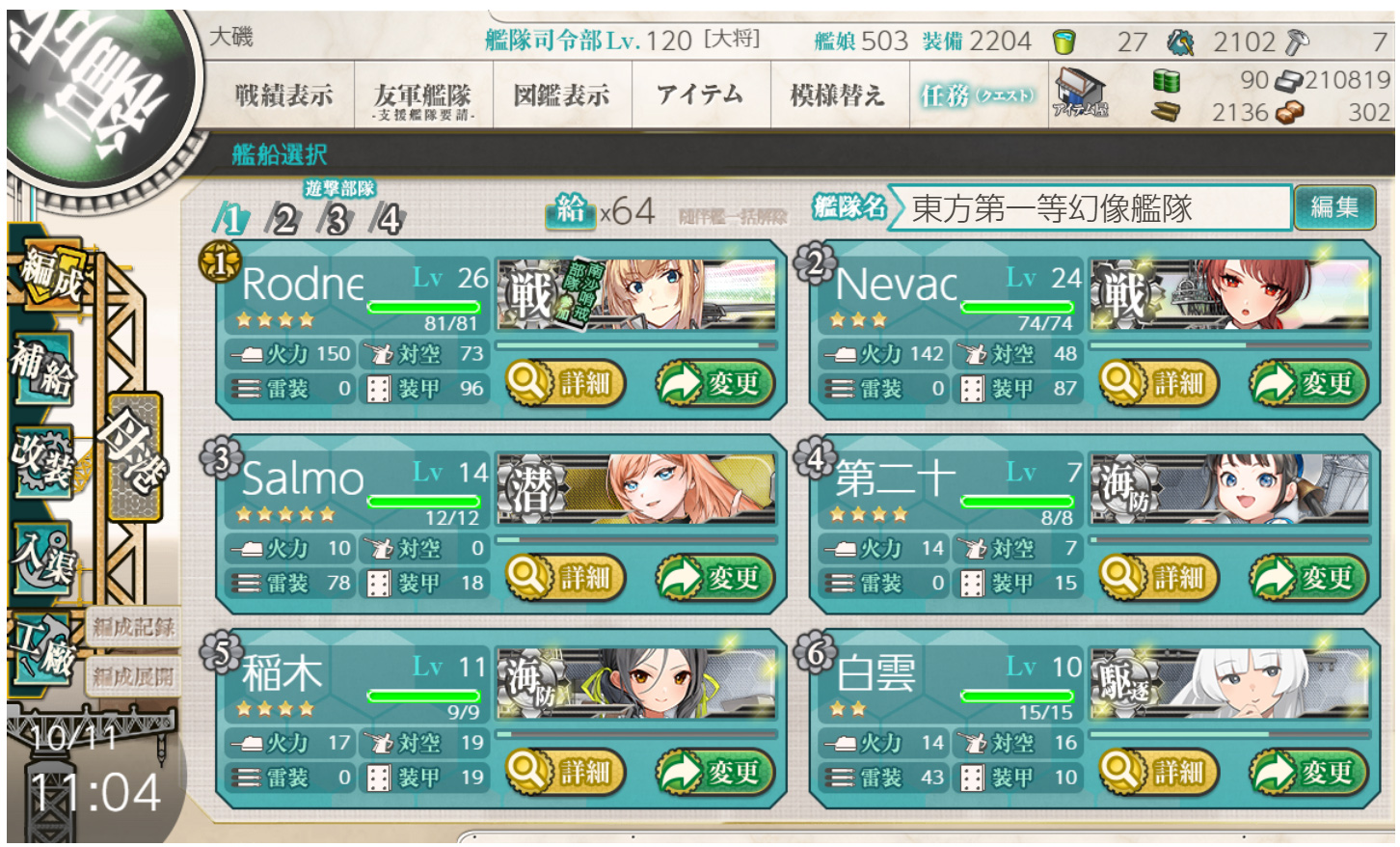The width and height of the screenshot is (1400, 847).
Task: Open the 任務 quest menu item
Action: (x=978, y=95)
